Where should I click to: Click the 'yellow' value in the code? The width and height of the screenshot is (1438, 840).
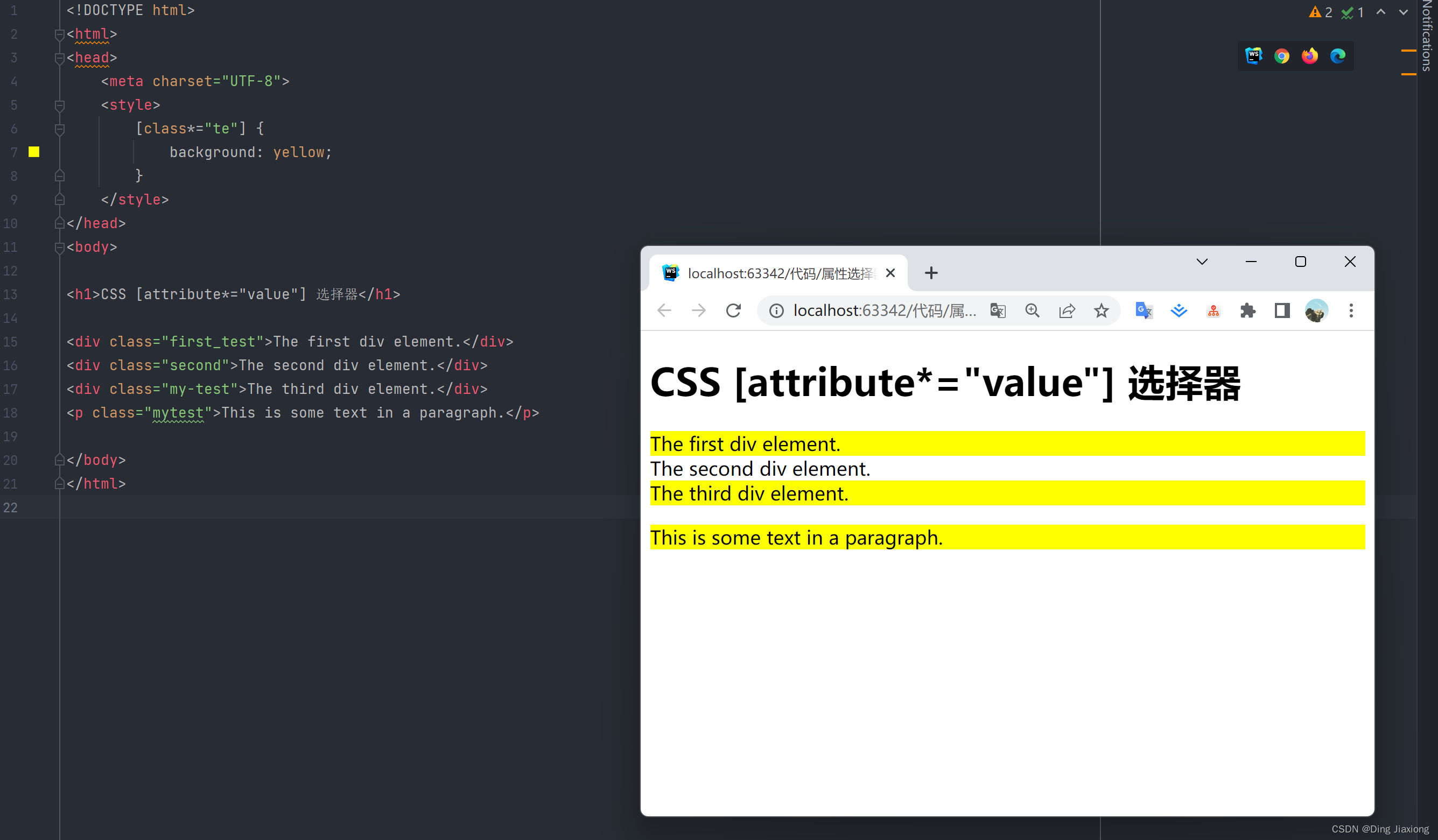(298, 152)
